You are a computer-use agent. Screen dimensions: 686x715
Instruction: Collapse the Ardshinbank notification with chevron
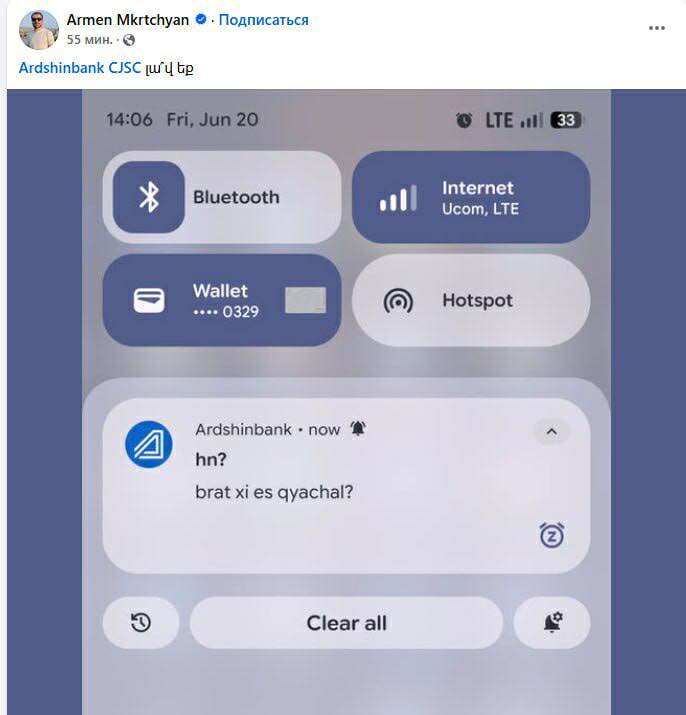(551, 431)
